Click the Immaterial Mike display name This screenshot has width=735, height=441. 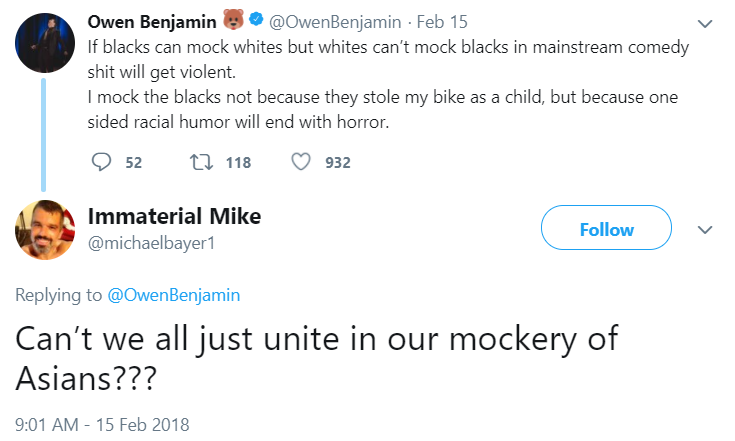pyautogui.click(x=174, y=217)
